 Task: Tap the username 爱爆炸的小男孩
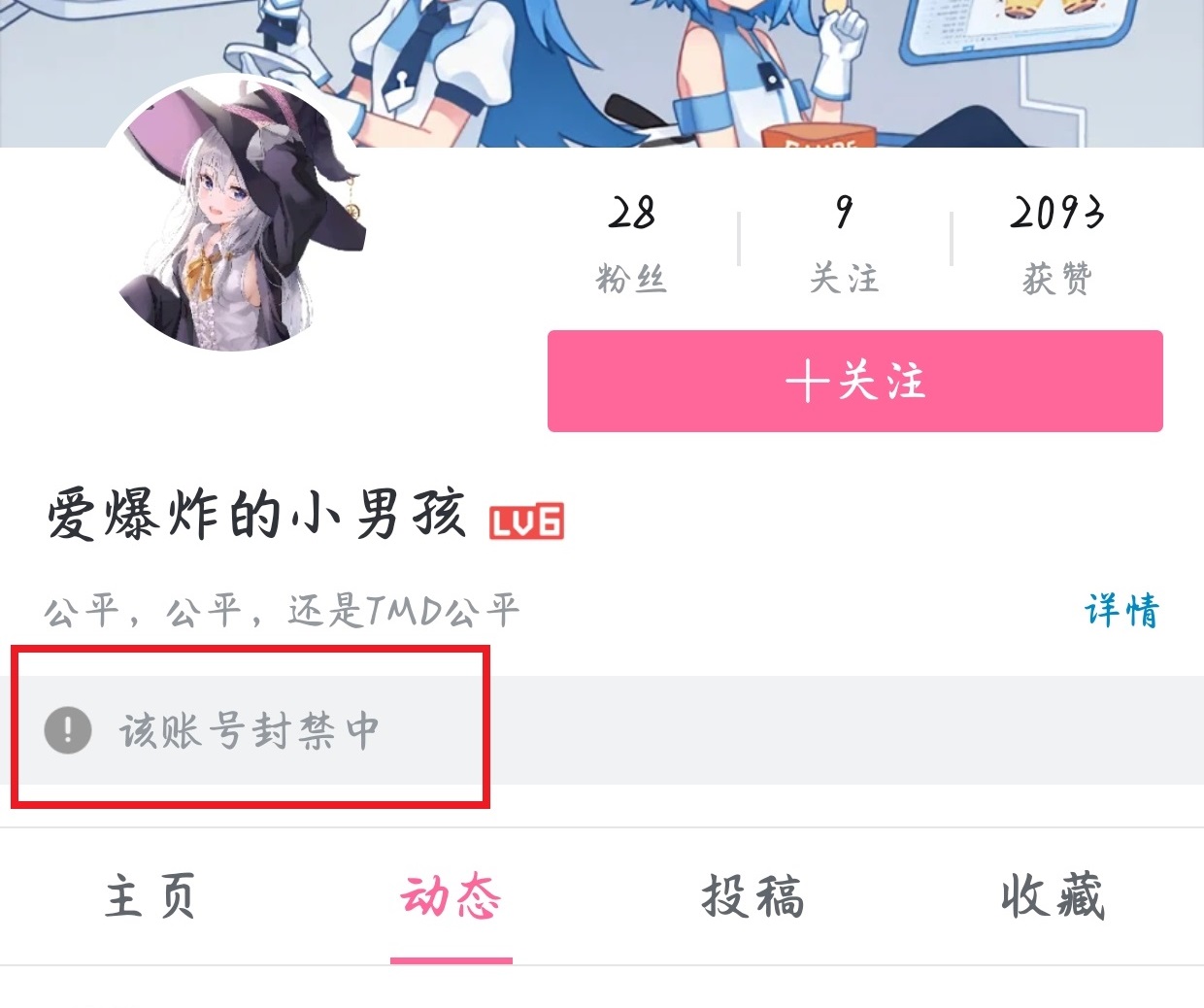coord(256,515)
